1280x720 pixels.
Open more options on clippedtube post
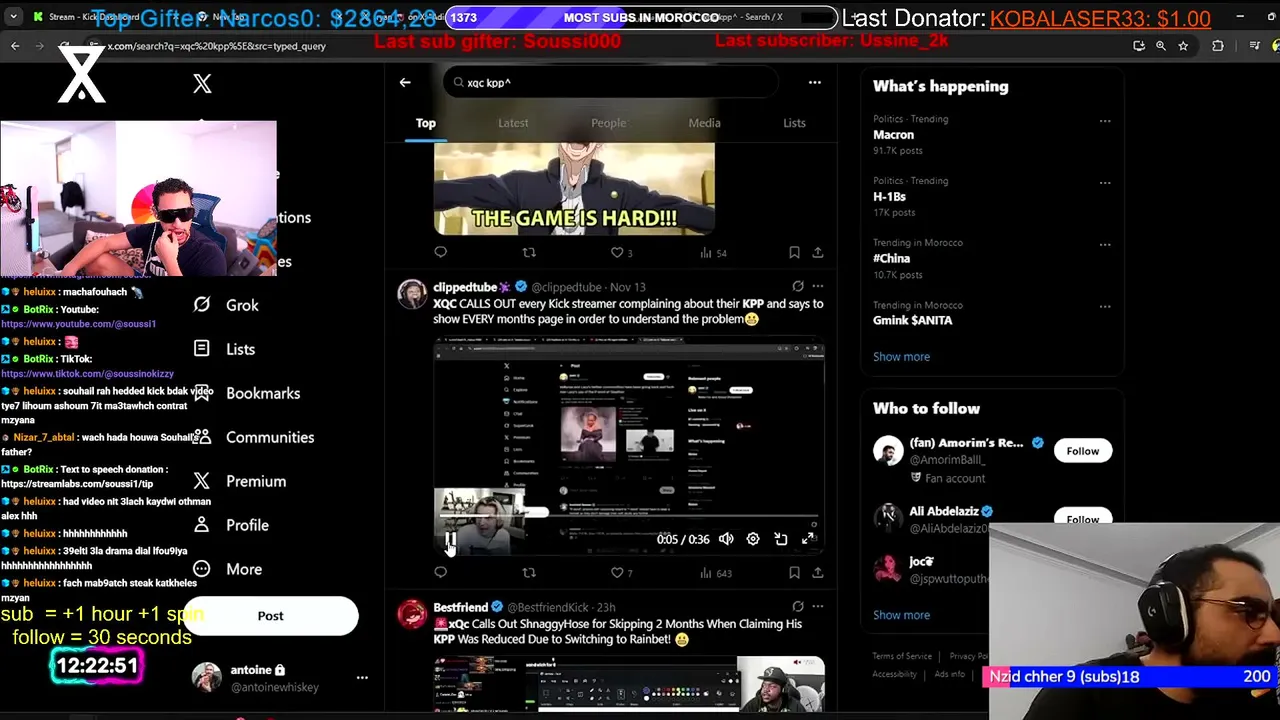pyautogui.click(x=818, y=287)
